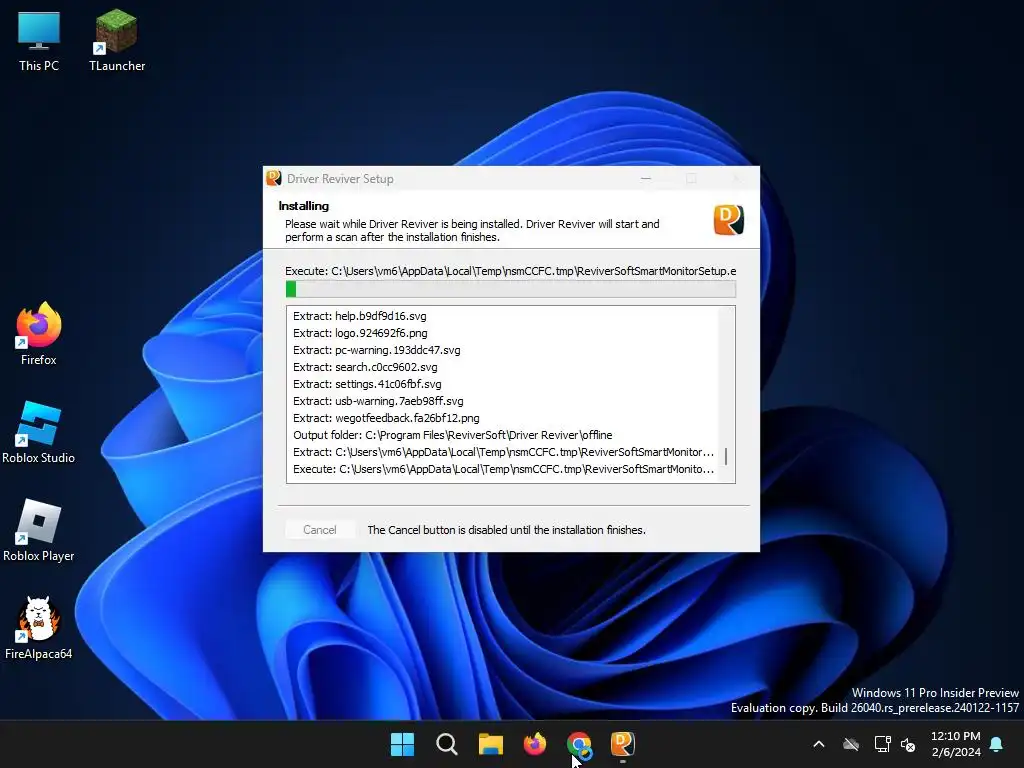The width and height of the screenshot is (1024, 768).
Task: Minimize the Driver Reviver Setup window
Action: [646, 178]
